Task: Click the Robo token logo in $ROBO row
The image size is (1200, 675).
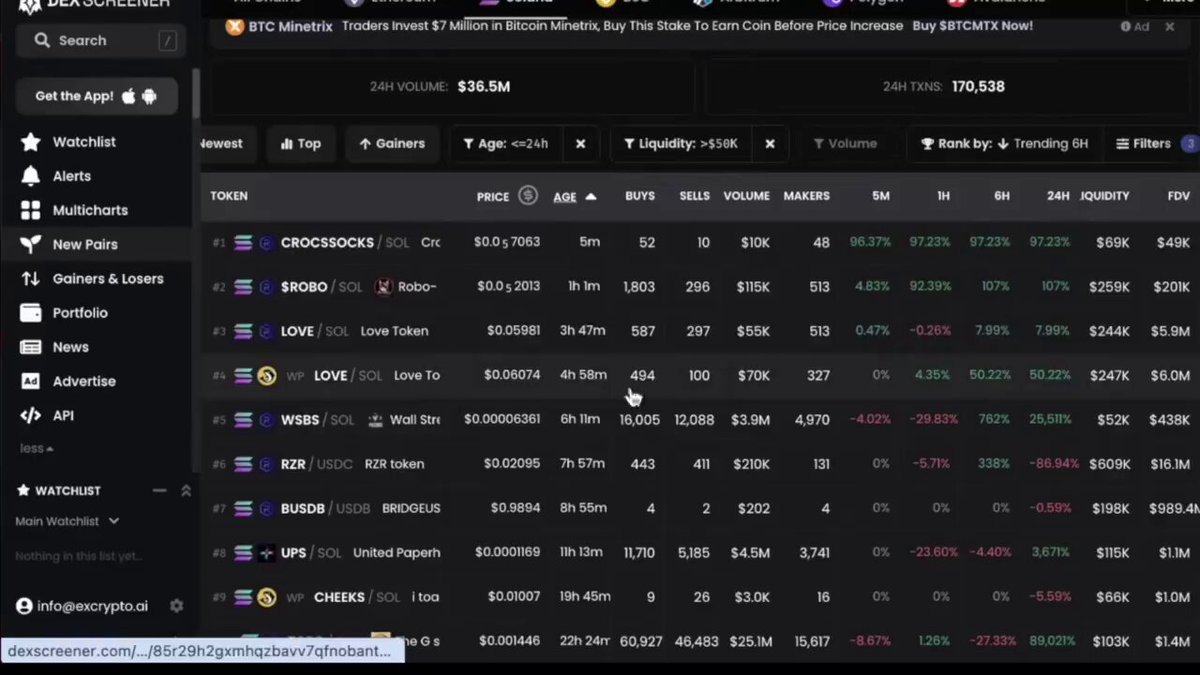Action: (x=382, y=287)
